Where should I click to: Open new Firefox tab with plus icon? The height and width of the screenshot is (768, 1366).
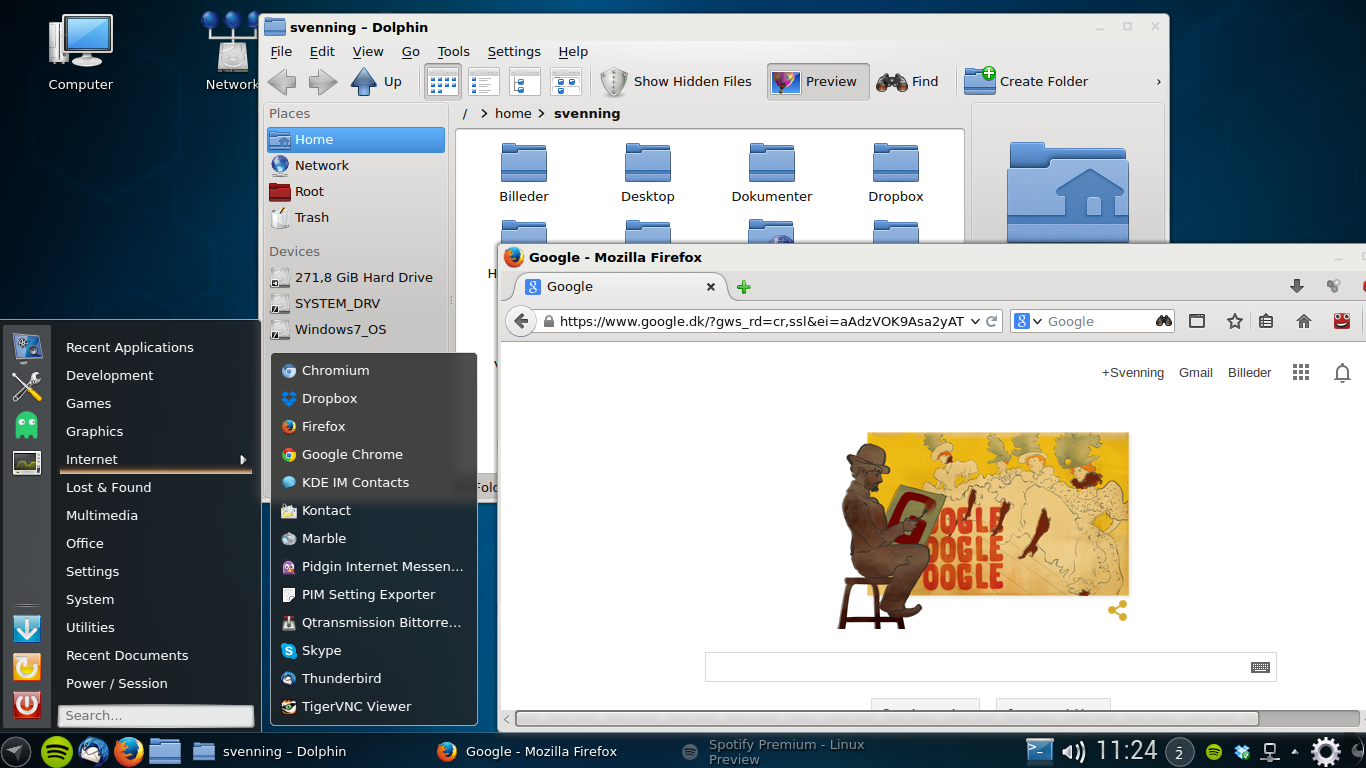coord(743,287)
